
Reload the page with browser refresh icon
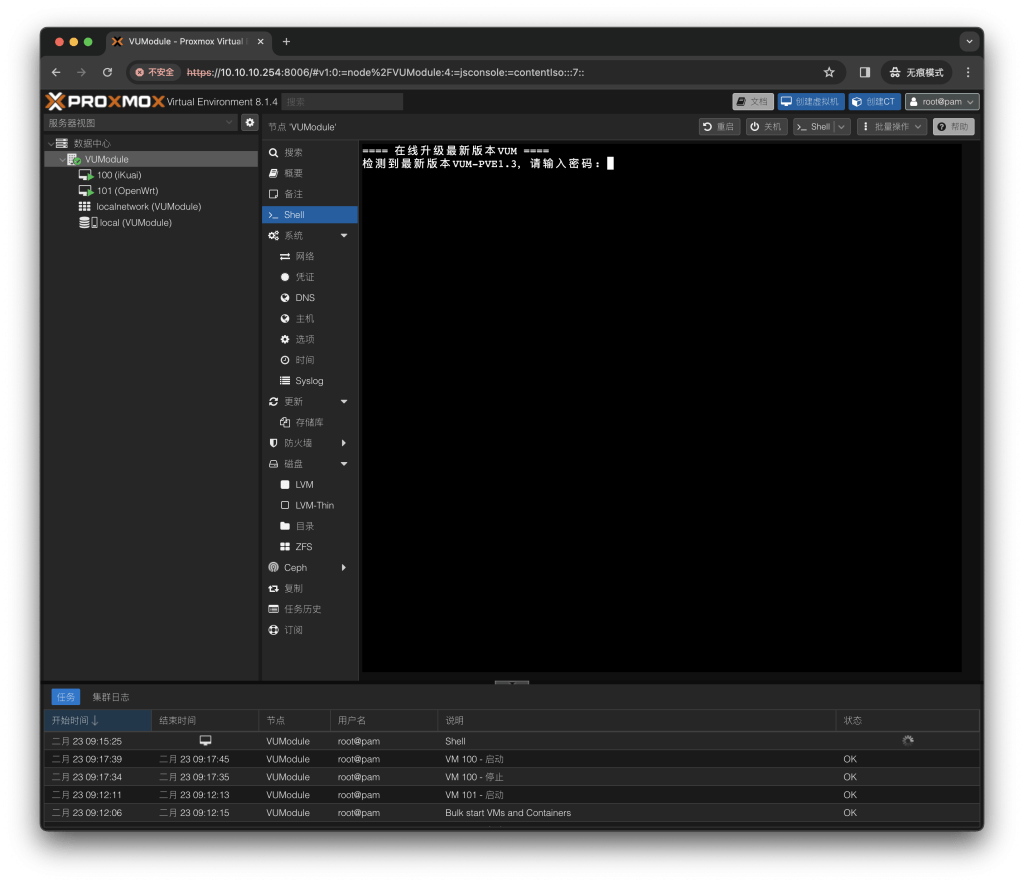(x=107, y=73)
